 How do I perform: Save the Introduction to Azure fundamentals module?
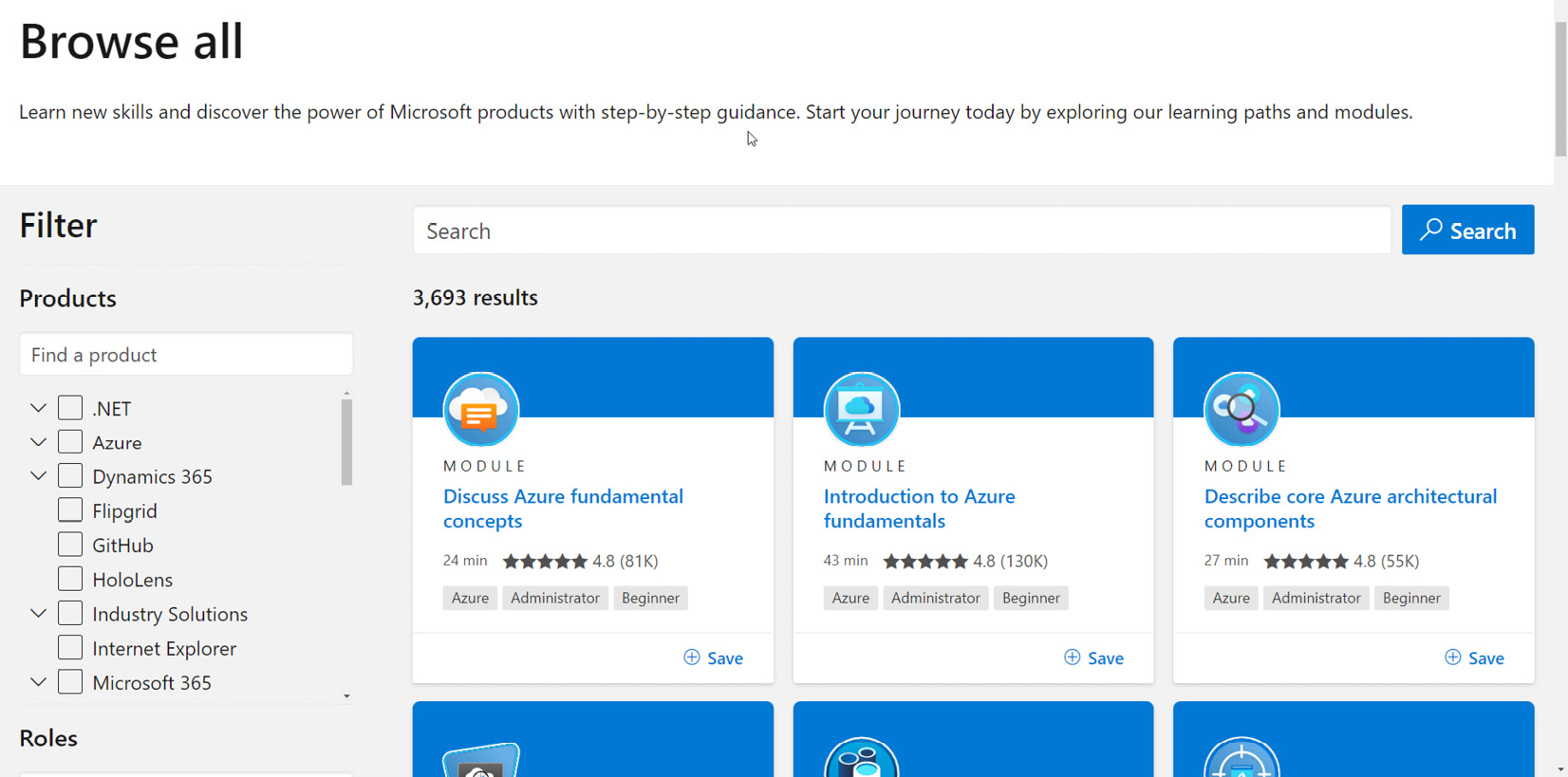point(1094,657)
